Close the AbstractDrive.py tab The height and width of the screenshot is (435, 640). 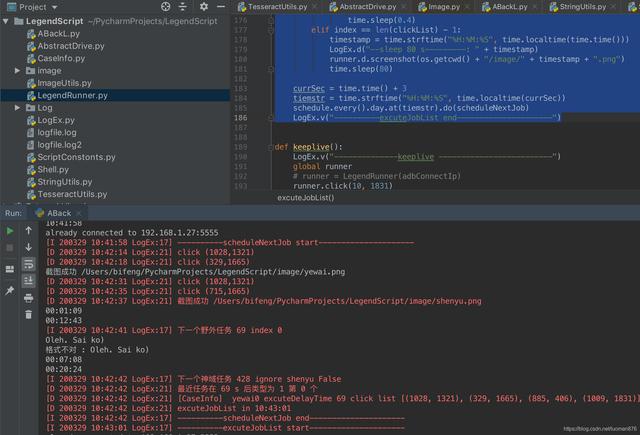[x=404, y=7]
